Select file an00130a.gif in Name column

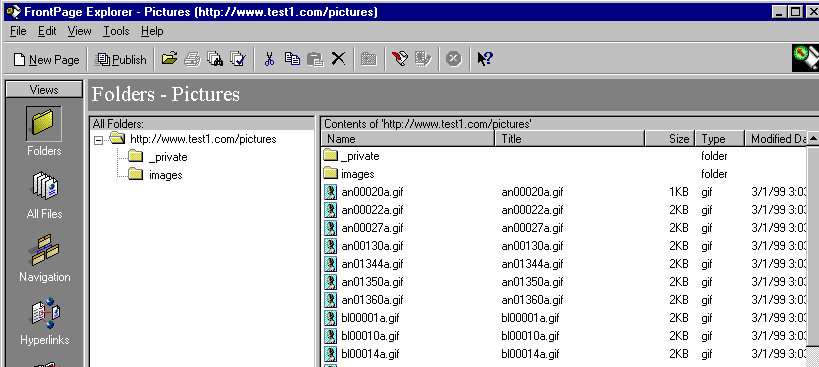[x=372, y=246]
